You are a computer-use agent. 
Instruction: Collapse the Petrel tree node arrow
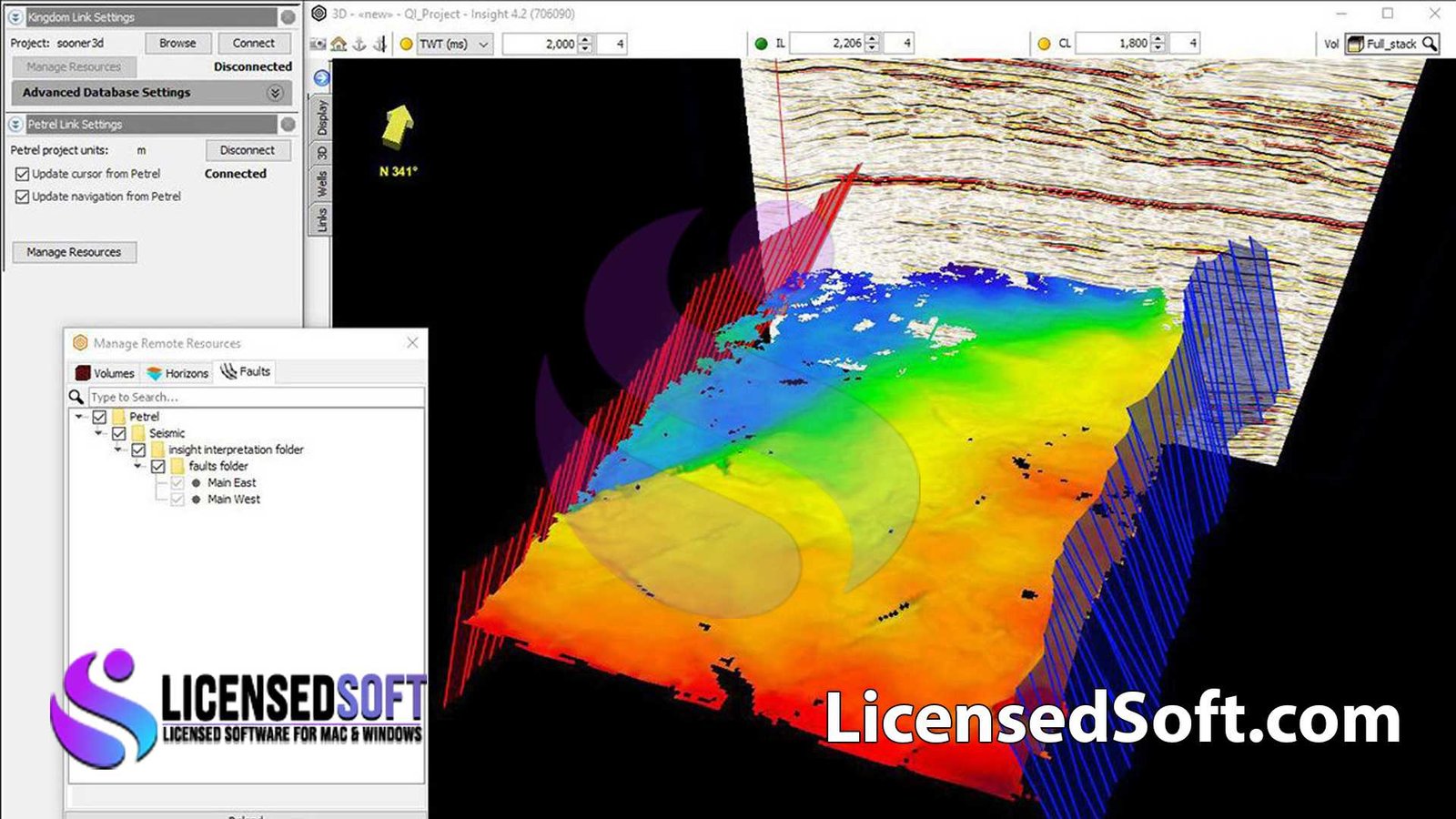click(80, 417)
